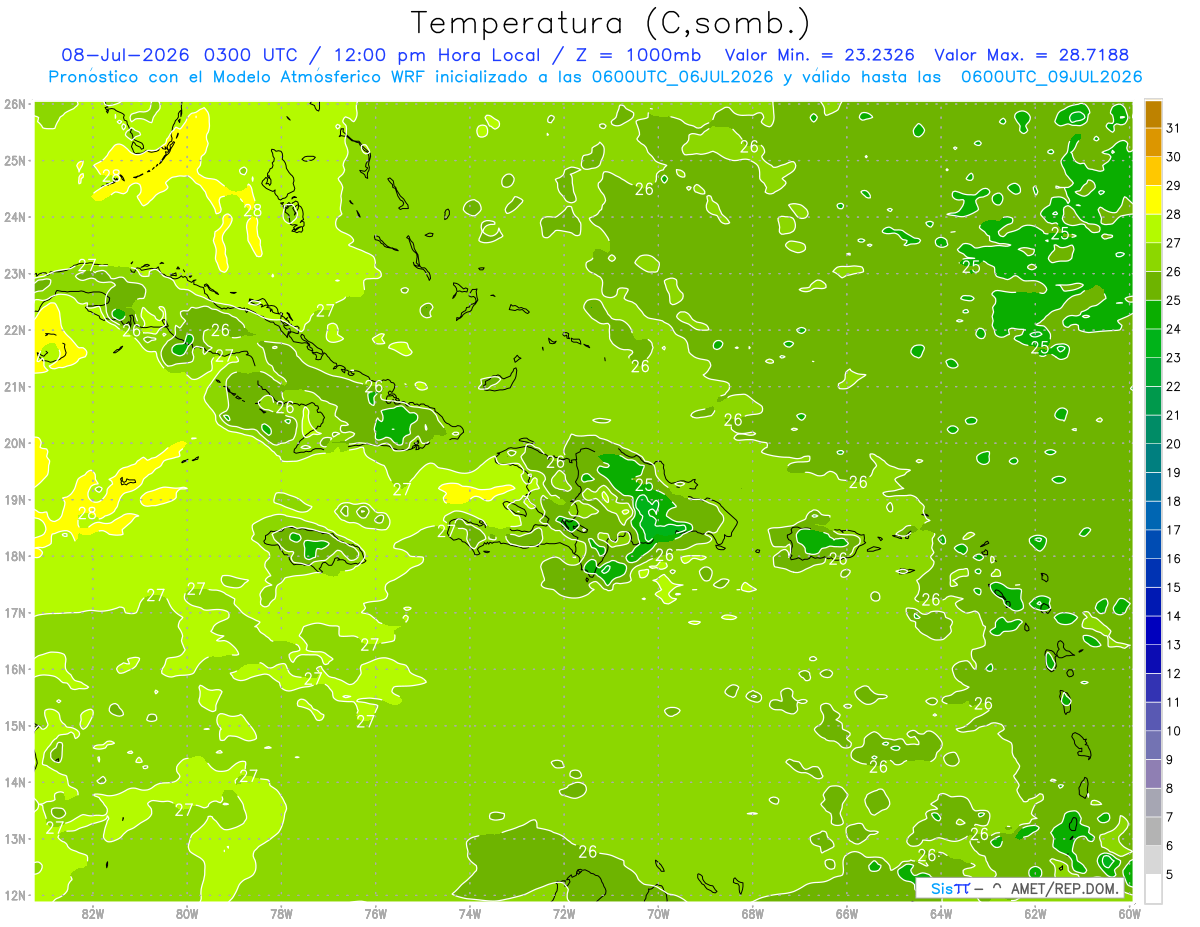Click latitude axis label 21N
Viewport: 1200px width, 927px height.
15,386
